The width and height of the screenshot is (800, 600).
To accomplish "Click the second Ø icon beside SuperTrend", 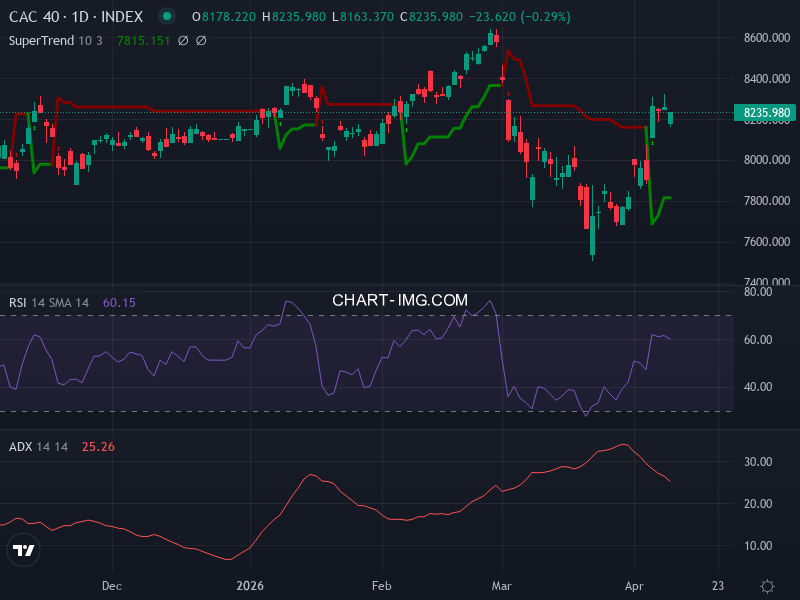I will pos(201,40).
